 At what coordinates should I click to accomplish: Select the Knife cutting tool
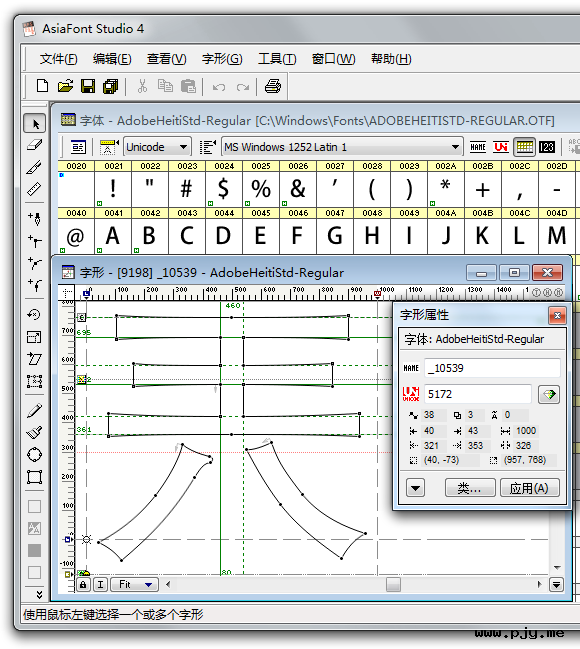(35, 167)
